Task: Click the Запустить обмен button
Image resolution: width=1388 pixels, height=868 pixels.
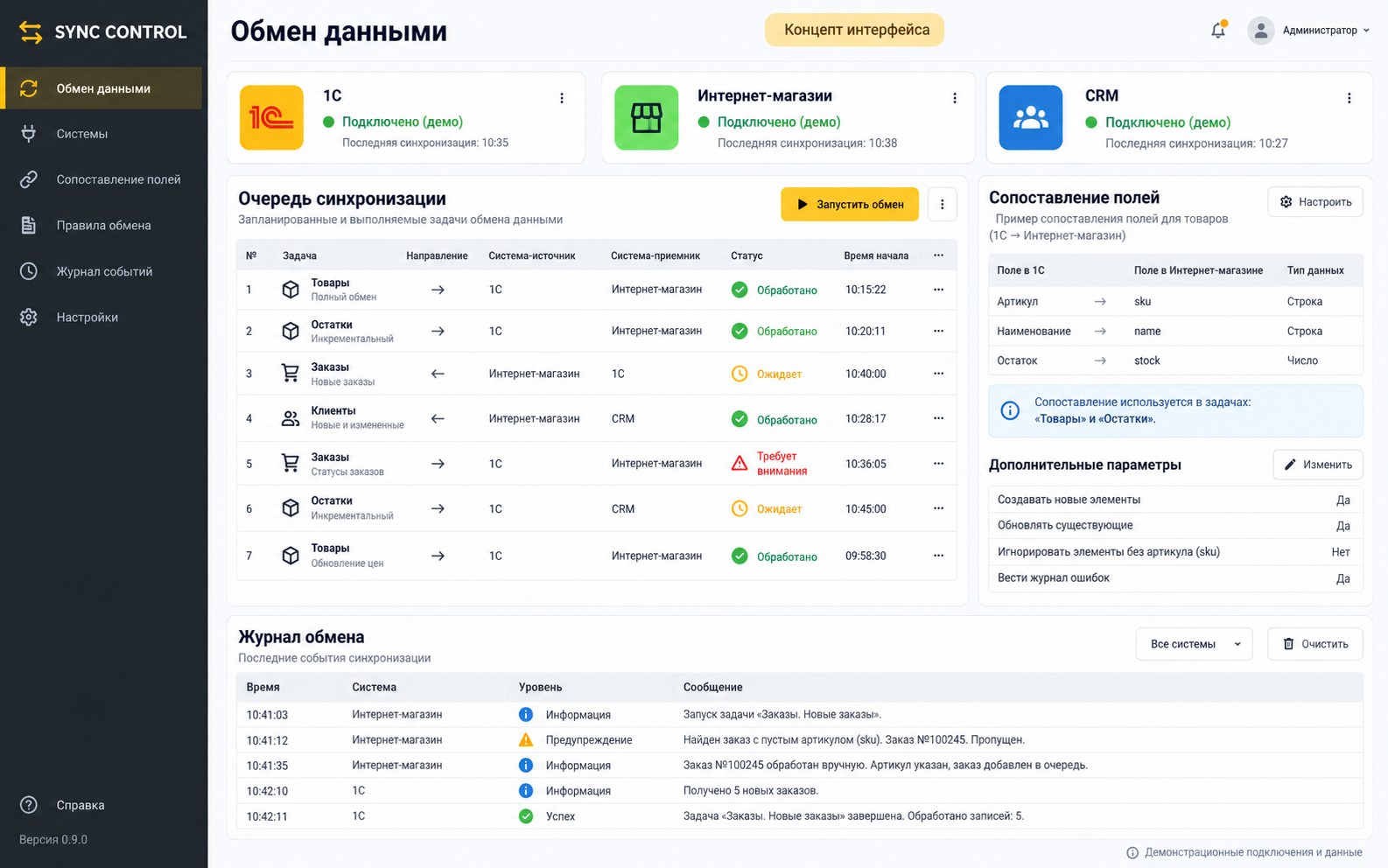Action: [x=850, y=204]
